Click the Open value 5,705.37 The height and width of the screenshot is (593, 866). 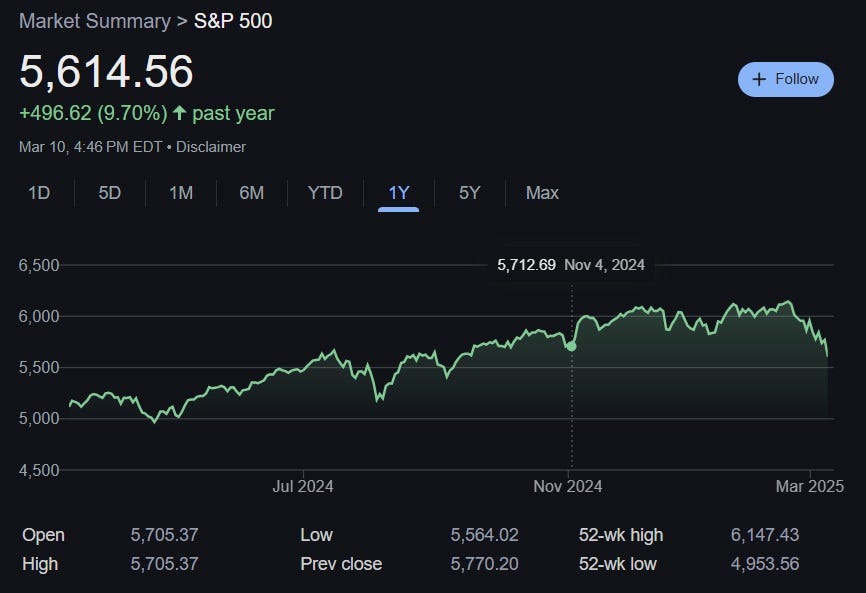164,534
